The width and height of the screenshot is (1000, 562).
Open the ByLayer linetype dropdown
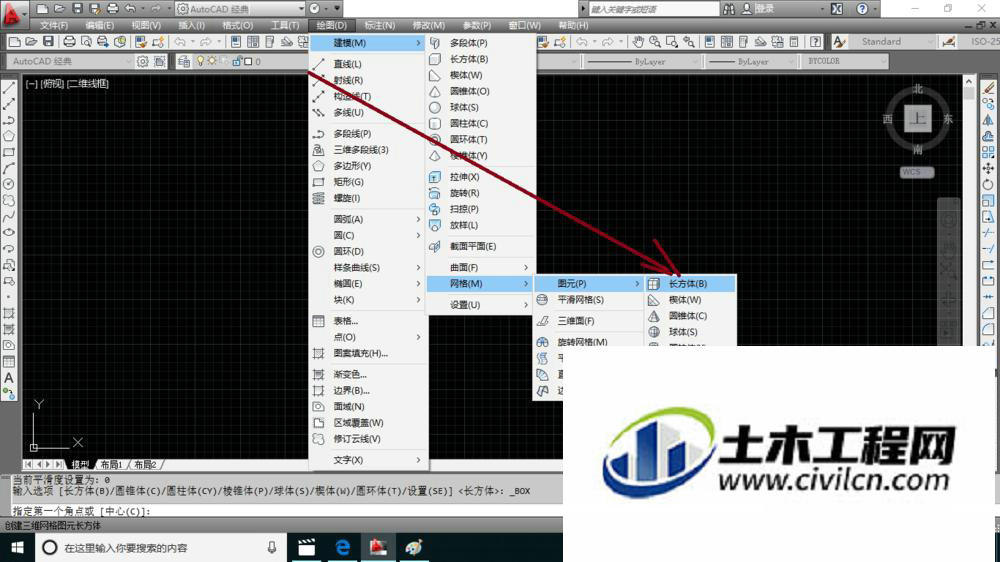[x=644, y=61]
